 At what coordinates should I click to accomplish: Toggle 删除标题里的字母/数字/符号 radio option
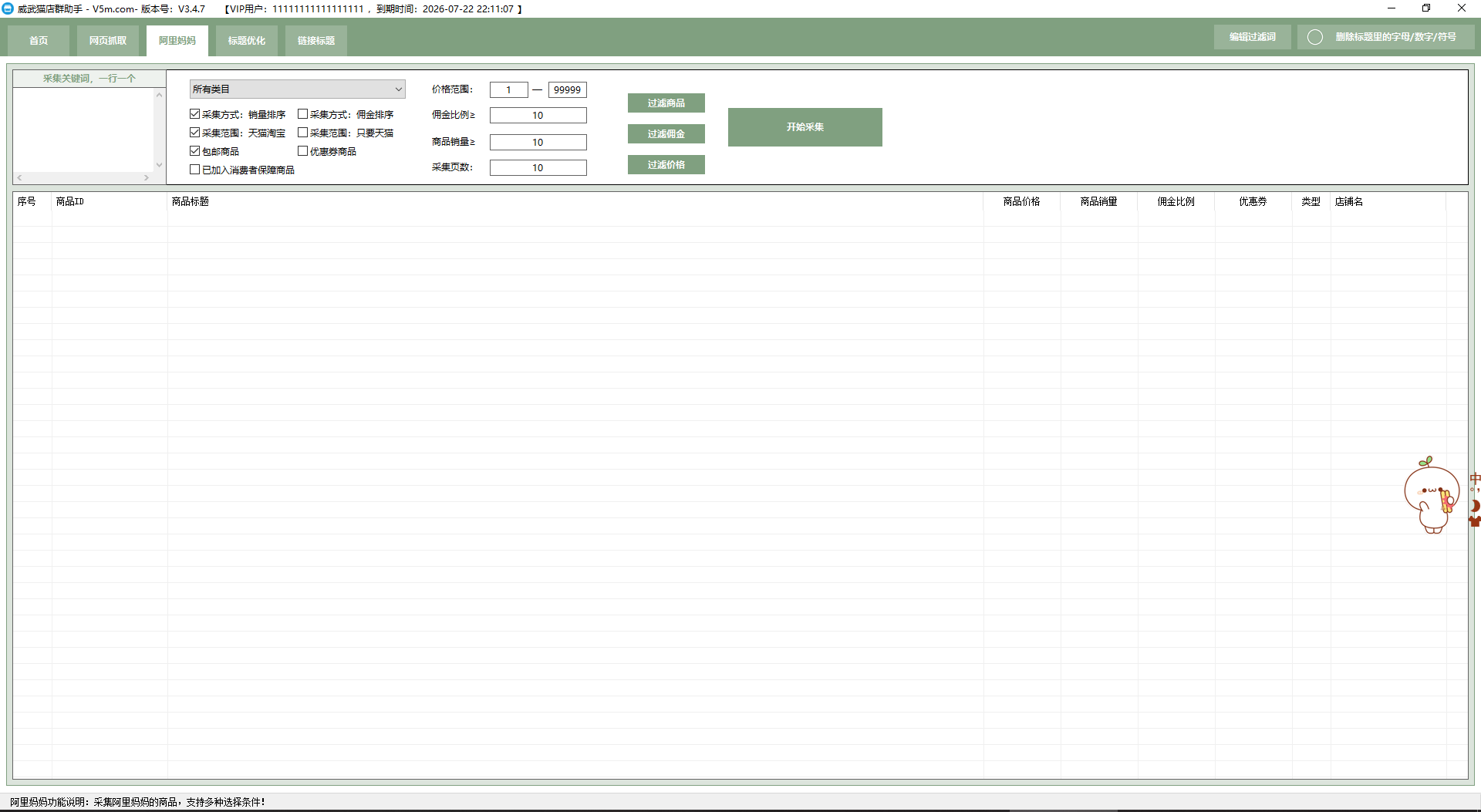(1315, 37)
